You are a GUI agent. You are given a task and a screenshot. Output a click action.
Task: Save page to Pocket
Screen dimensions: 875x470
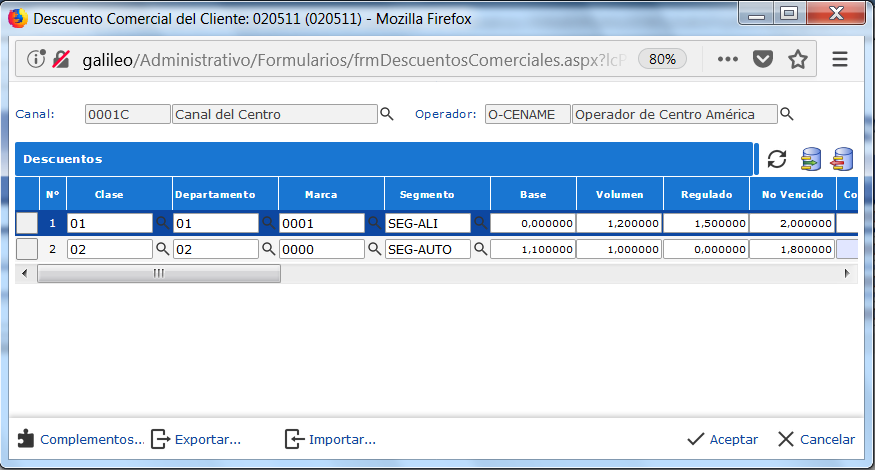click(x=763, y=59)
